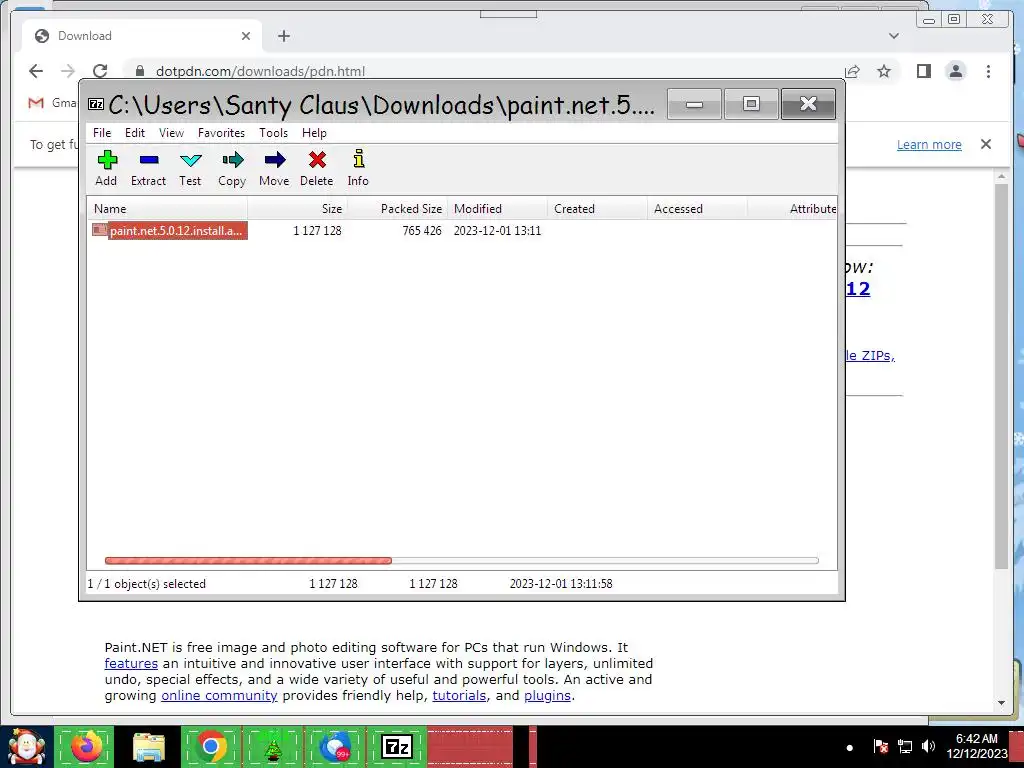1024x768 pixels.
Task: Open the Edit menu in 7-Zip
Action: click(135, 133)
